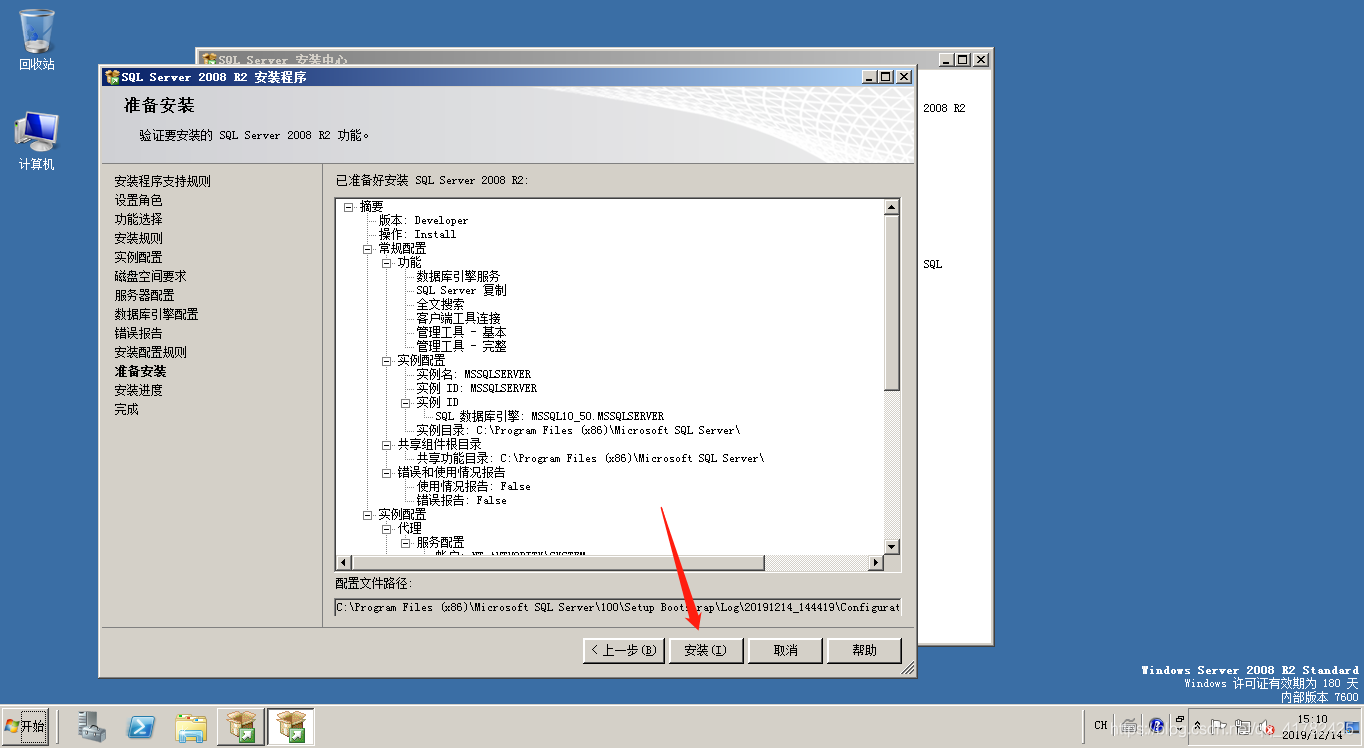Screen dimensions: 1364x748
Task: Select the 完成 step in sidebar
Action: [126, 409]
